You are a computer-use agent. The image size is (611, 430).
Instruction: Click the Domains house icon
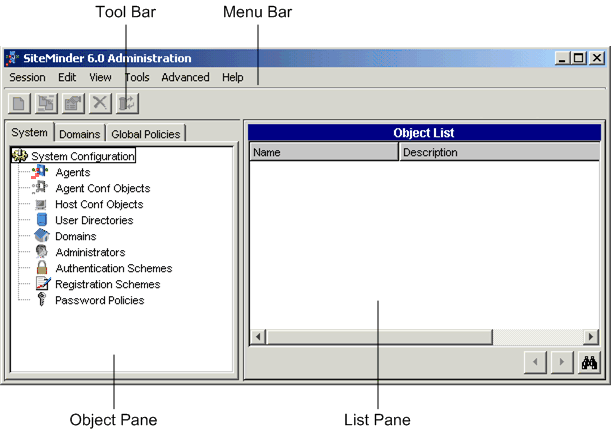[42, 236]
